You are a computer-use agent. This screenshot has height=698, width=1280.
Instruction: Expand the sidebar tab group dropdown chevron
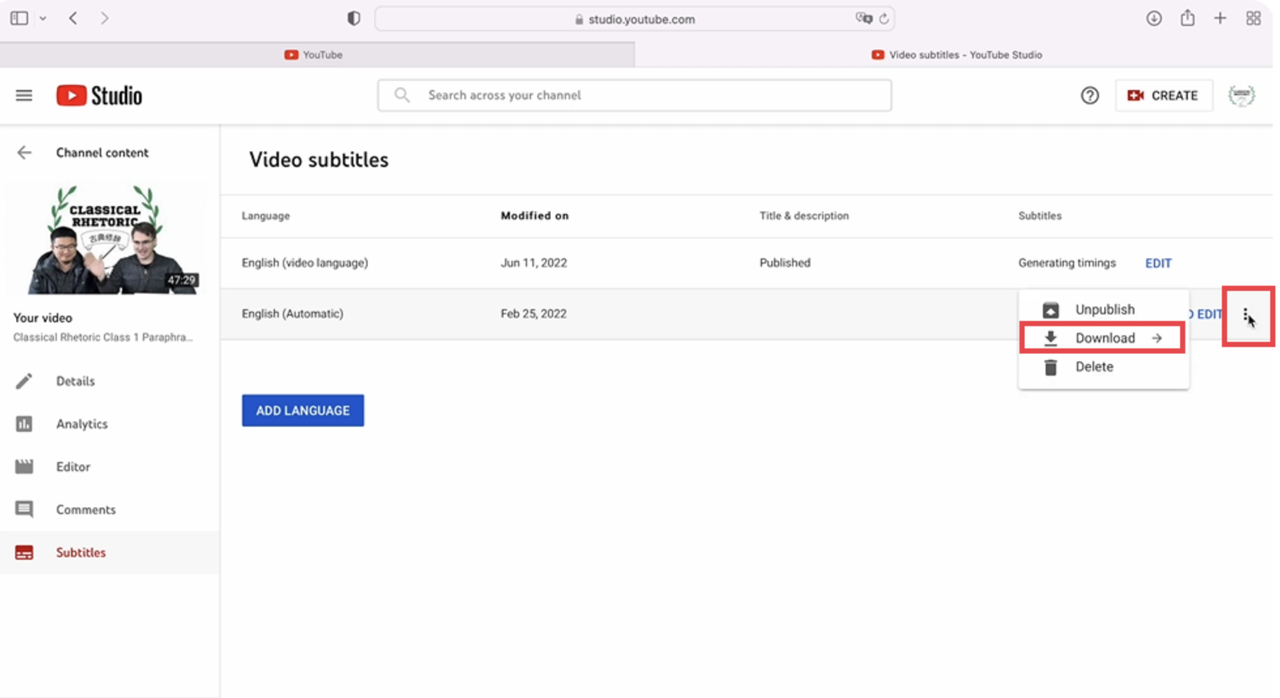point(42,19)
